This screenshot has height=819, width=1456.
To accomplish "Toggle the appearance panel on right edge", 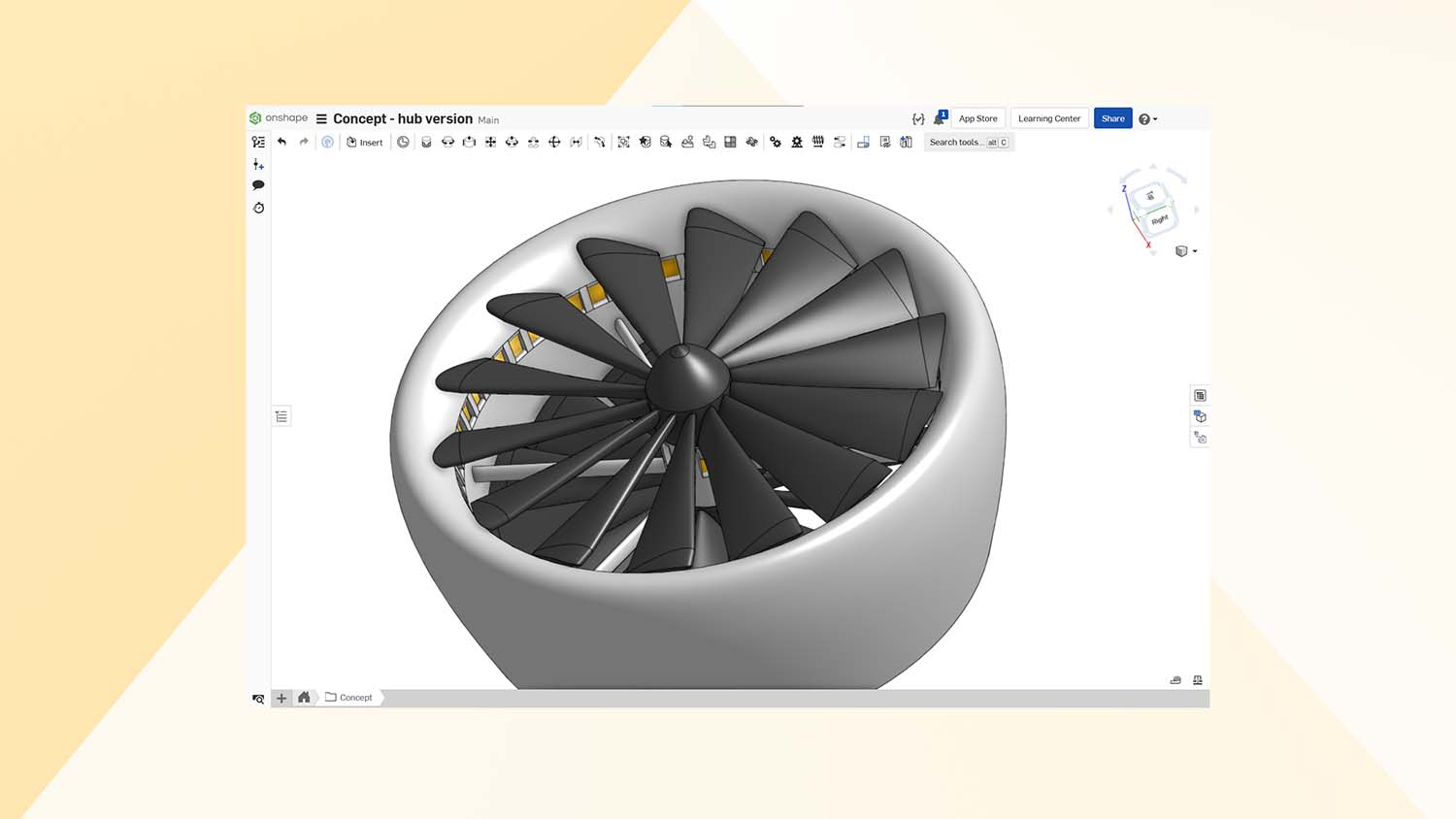I will coord(1200,416).
